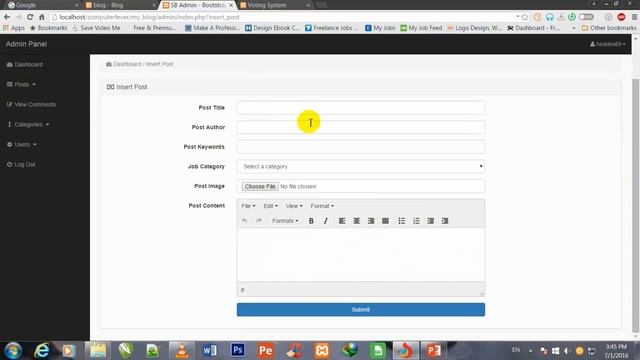Open the user account dropdown in header
Screen dimensions: 640x360
coord(608,44)
